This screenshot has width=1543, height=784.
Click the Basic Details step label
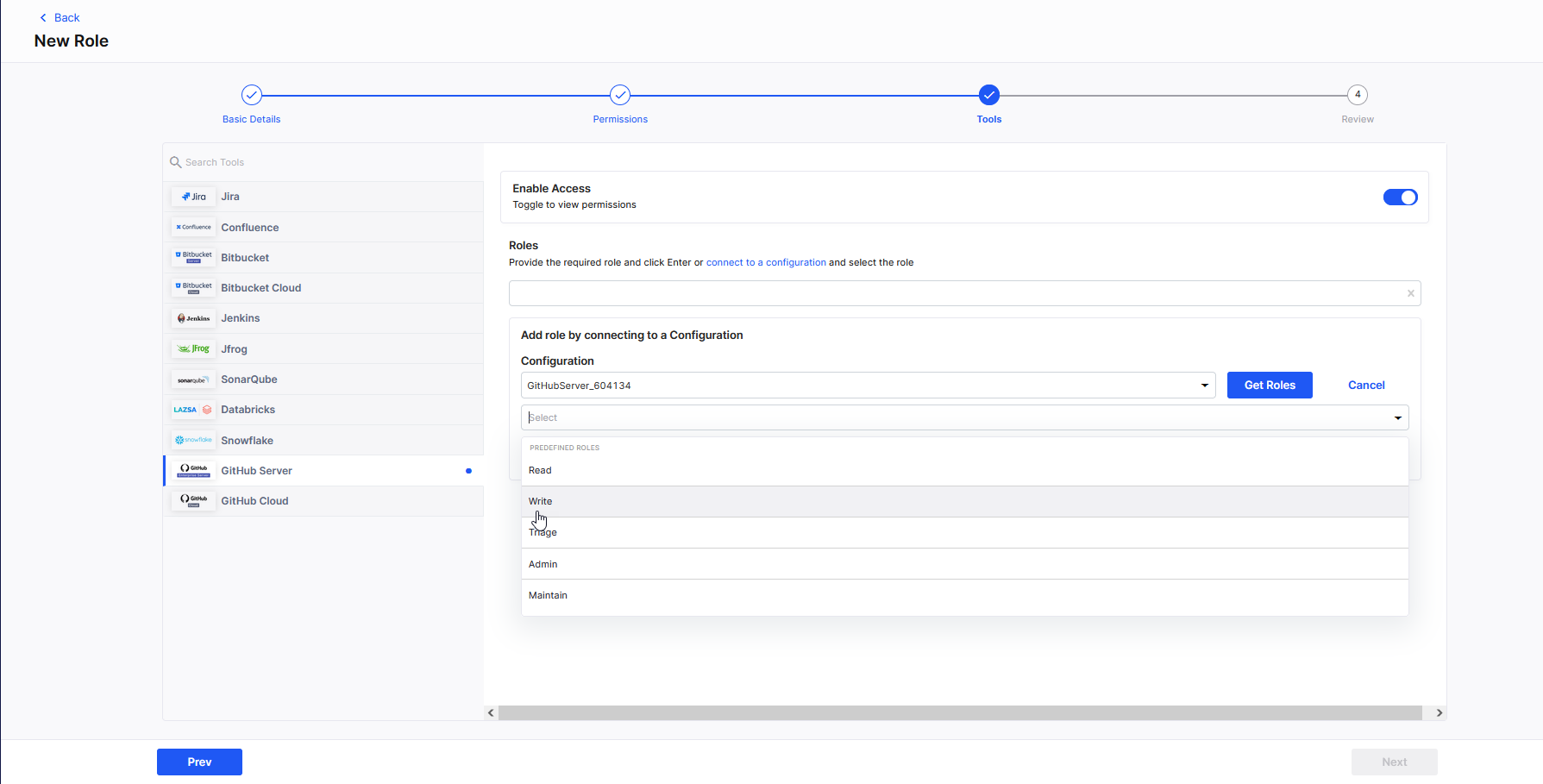click(251, 119)
